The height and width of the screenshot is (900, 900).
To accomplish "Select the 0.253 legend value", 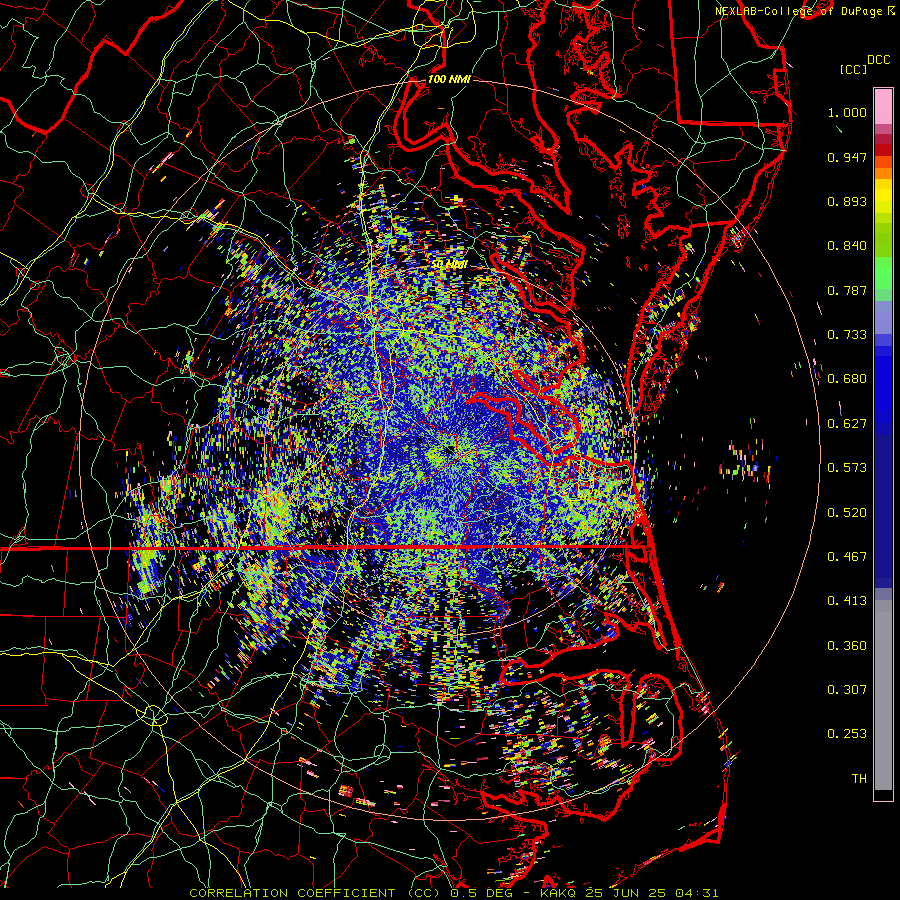I will (847, 734).
